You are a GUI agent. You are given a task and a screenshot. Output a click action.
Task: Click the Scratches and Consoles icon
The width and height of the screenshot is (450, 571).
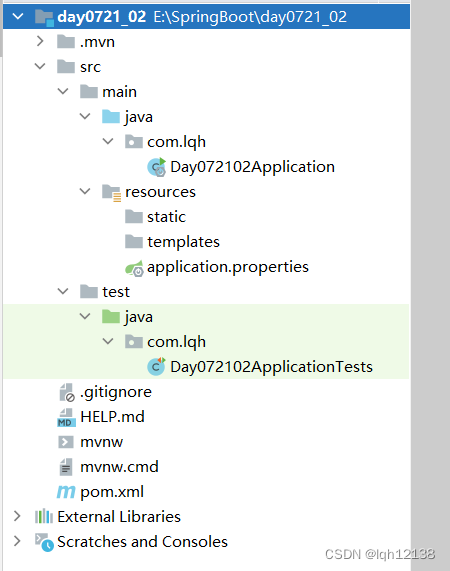[44, 542]
